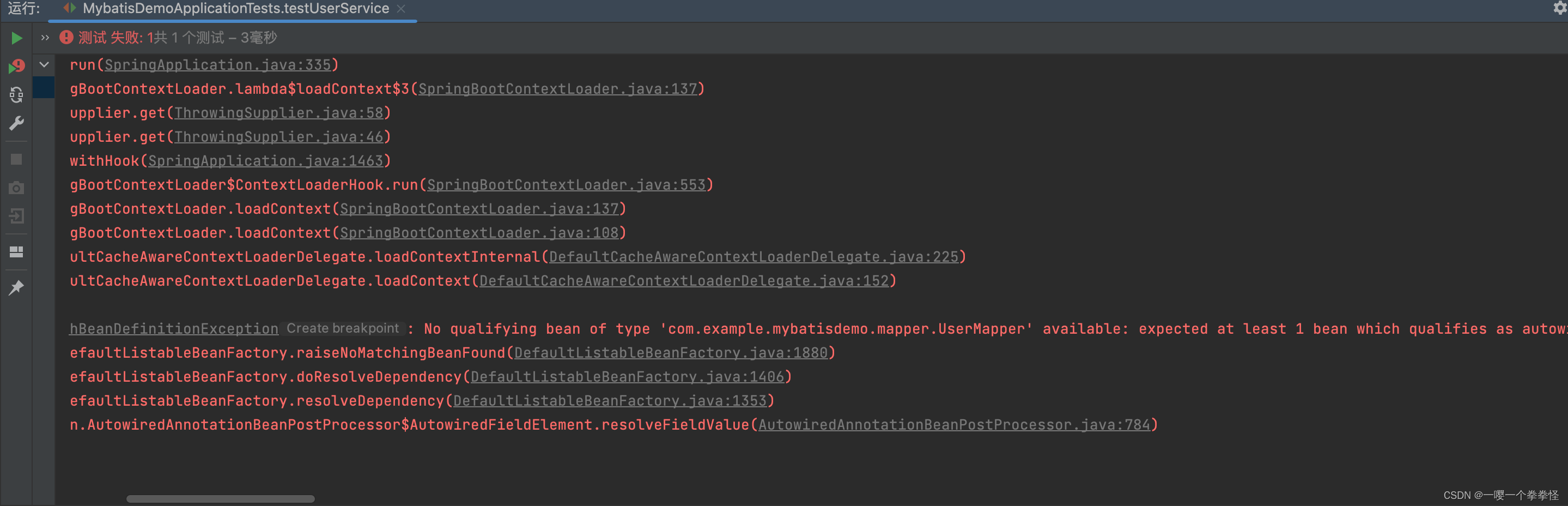1568x506 pixels.
Task: Open DefaultCacheAwareContextLoaderDelegate.java:152 link
Action: (684, 281)
